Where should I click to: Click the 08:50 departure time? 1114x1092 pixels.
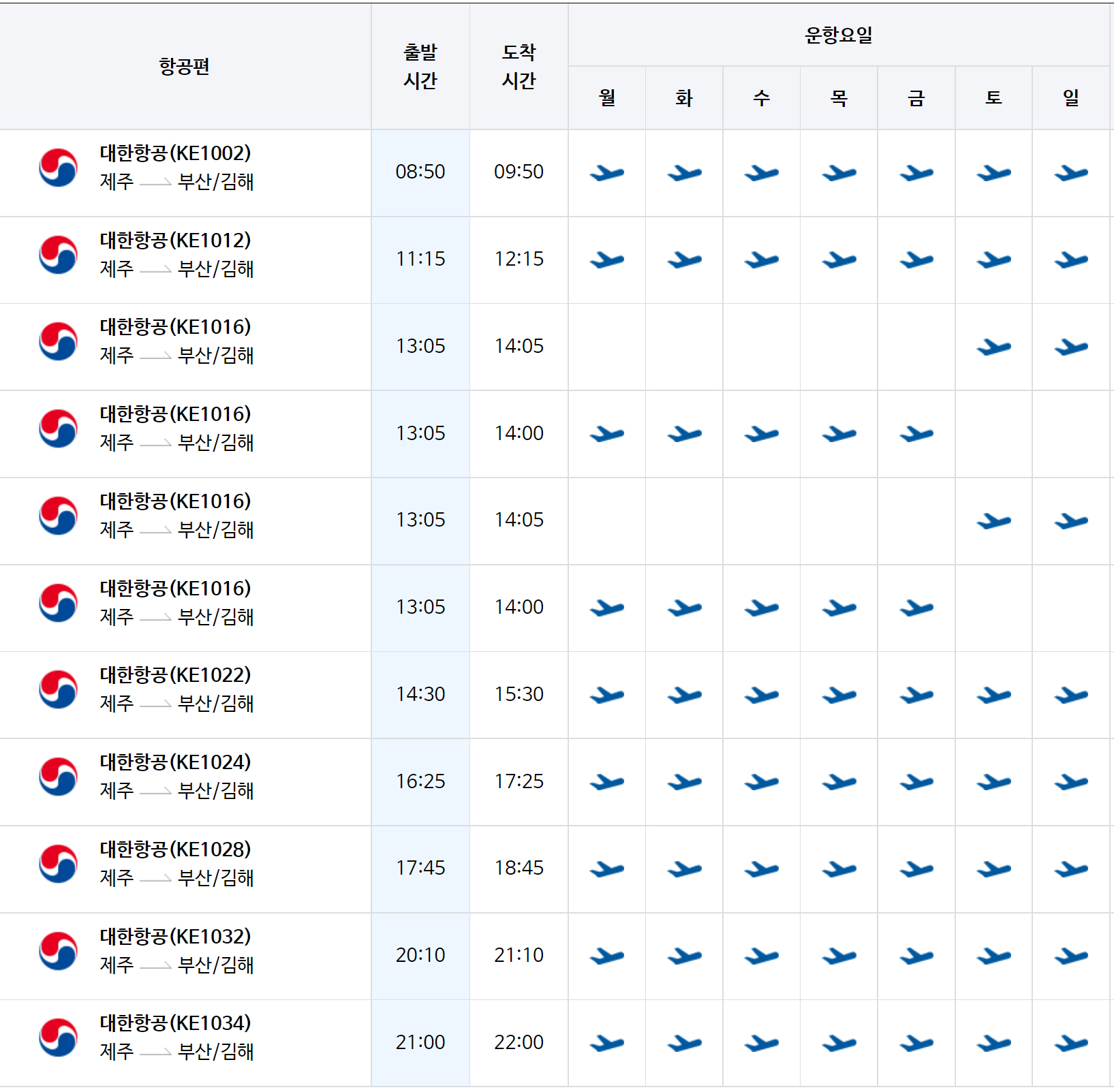pyautogui.click(x=420, y=172)
